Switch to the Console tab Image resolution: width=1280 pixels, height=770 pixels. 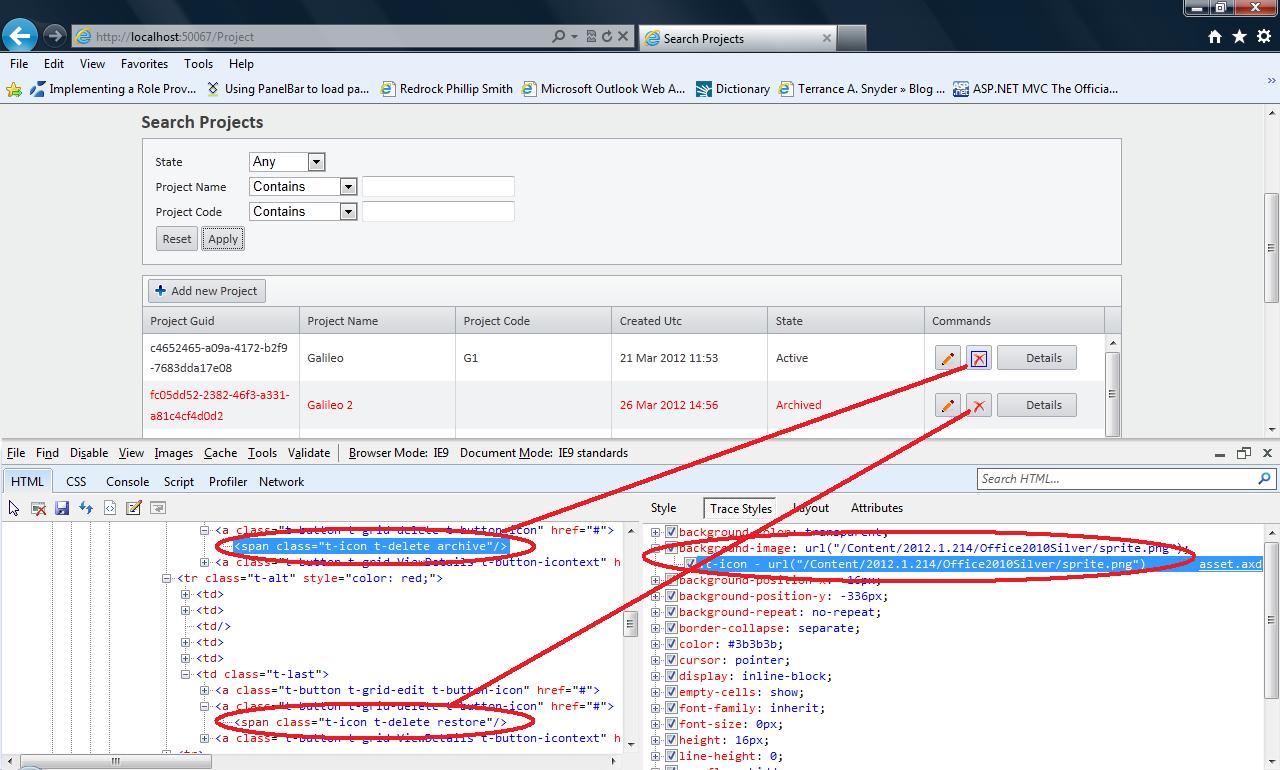click(127, 481)
